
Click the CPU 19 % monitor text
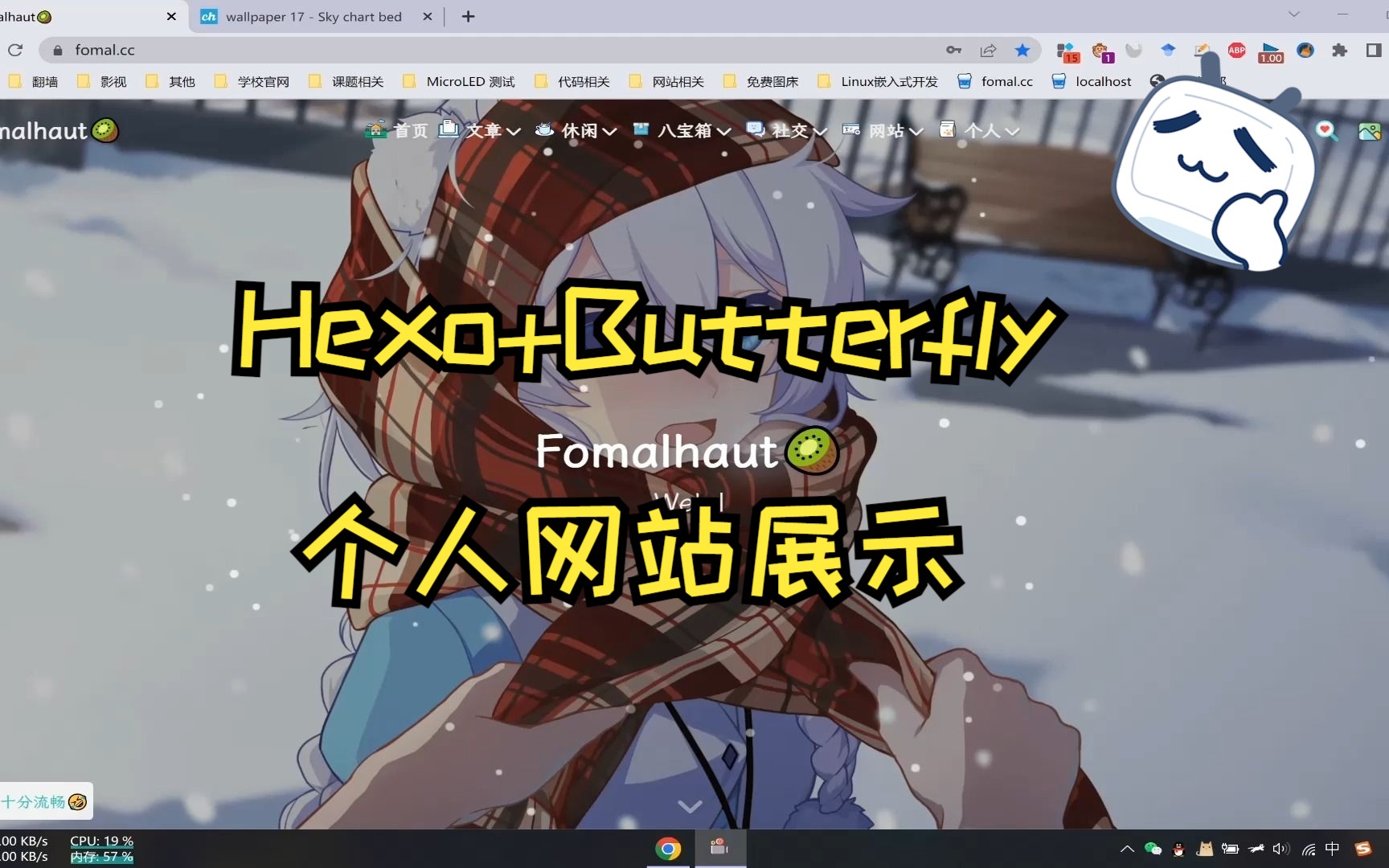[x=101, y=841]
